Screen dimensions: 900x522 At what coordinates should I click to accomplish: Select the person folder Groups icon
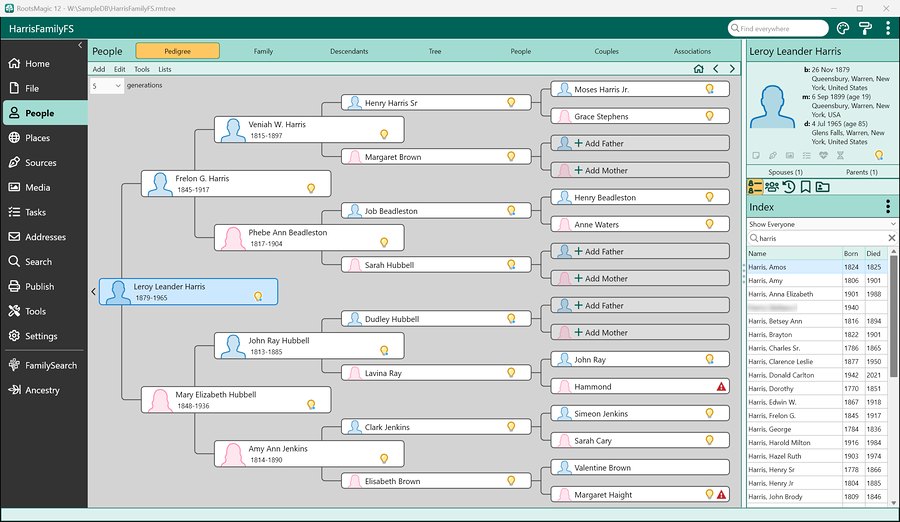pos(823,187)
